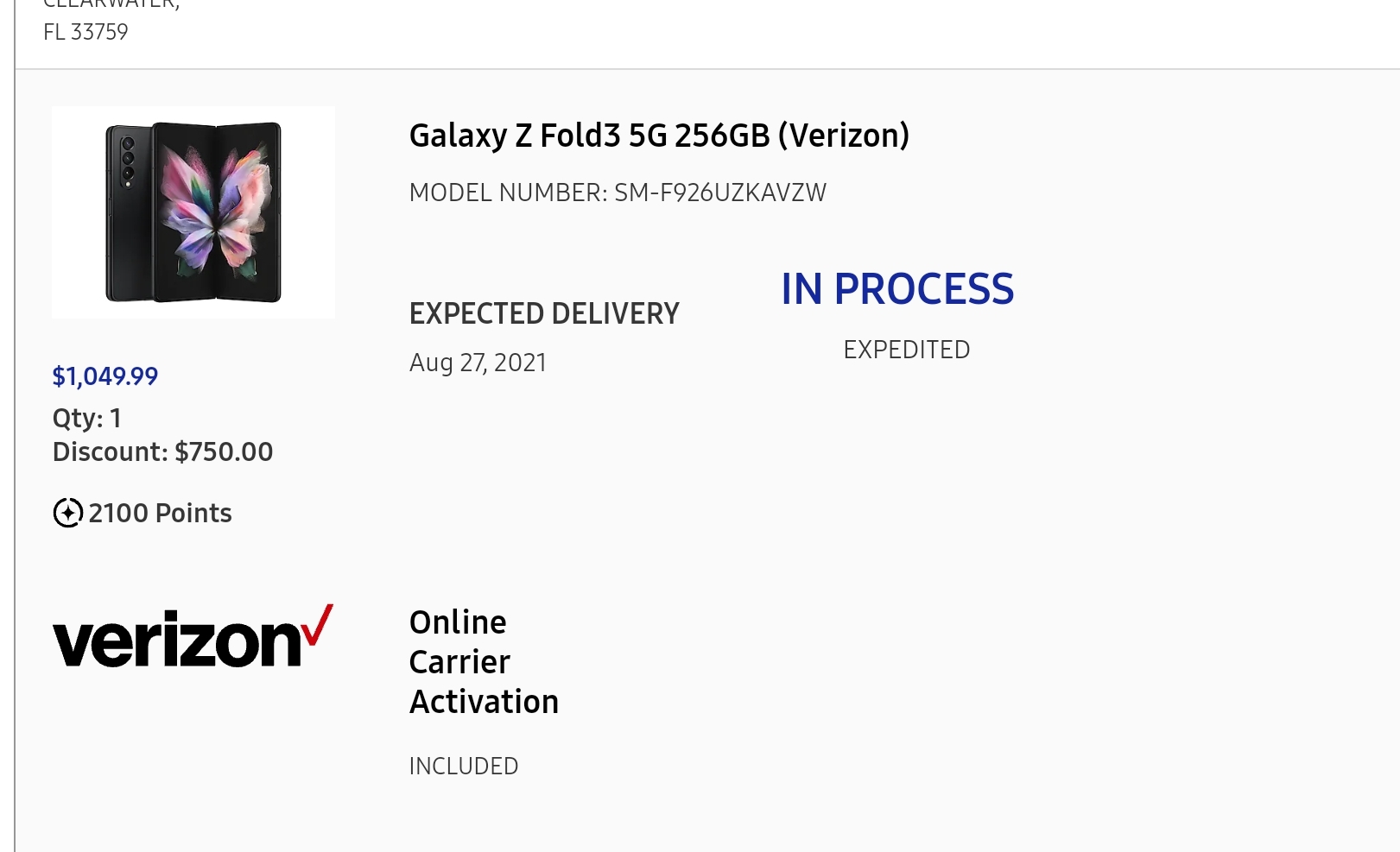Click the INCLUDED activation status
The width and height of the screenshot is (1400, 852).
click(x=464, y=766)
